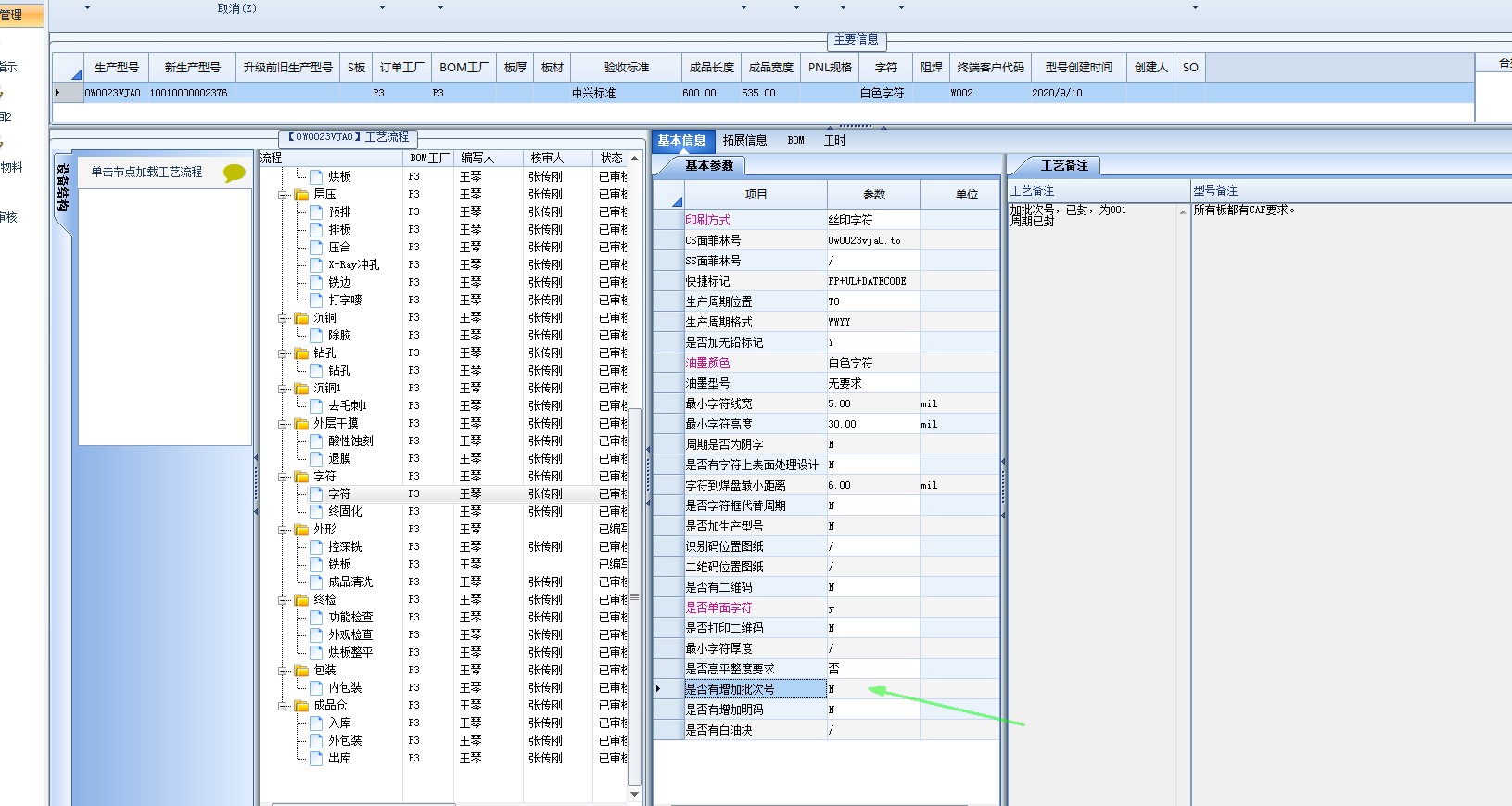Screen dimensions: 1512x806
Task: Click the document icon beside 终固化 step
Action: coord(316,511)
